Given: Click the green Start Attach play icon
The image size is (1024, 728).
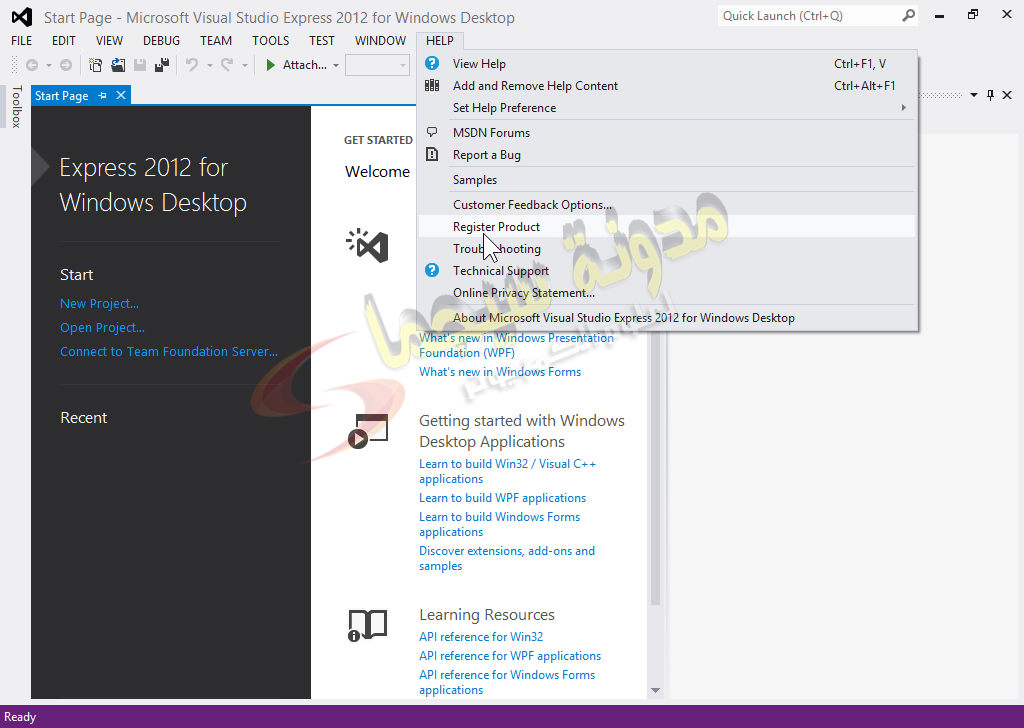Looking at the screenshot, I should pyautogui.click(x=270, y=65).
